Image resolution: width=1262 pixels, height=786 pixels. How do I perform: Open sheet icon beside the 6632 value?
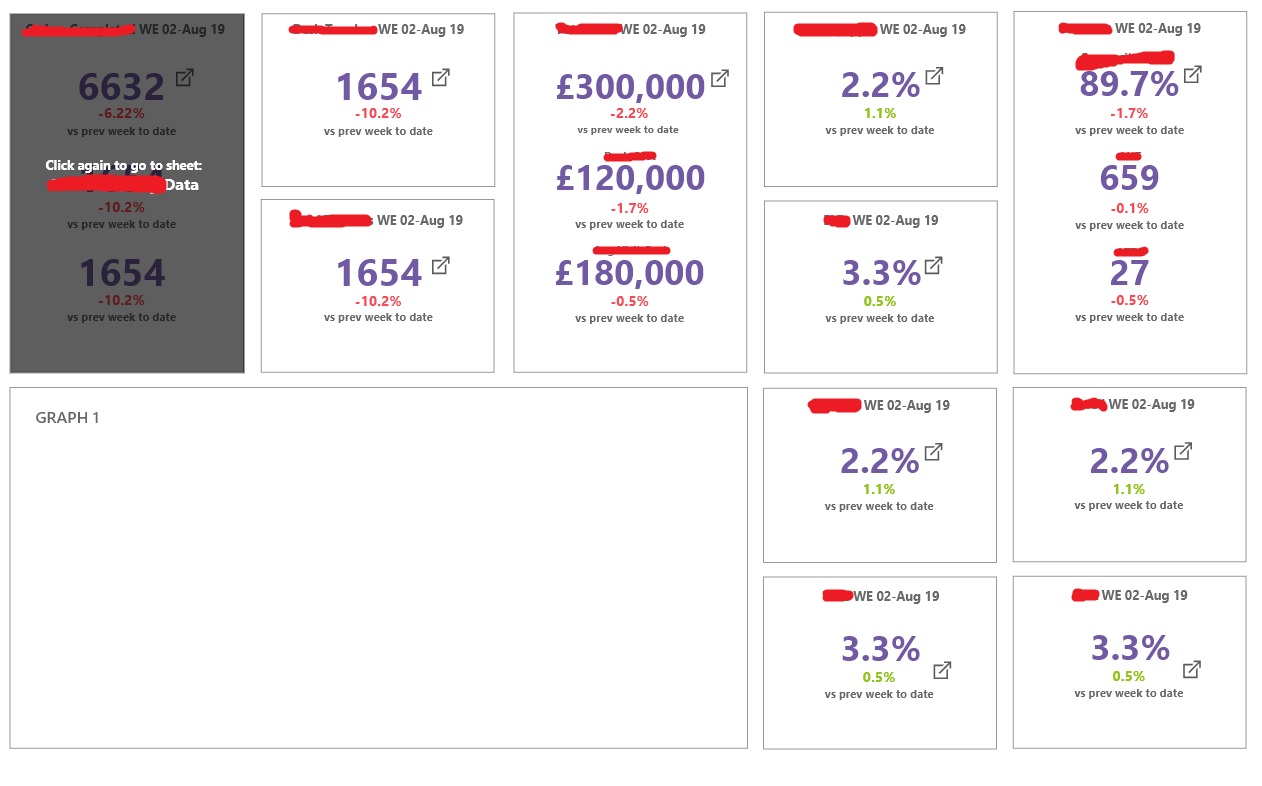pos(185,77)
